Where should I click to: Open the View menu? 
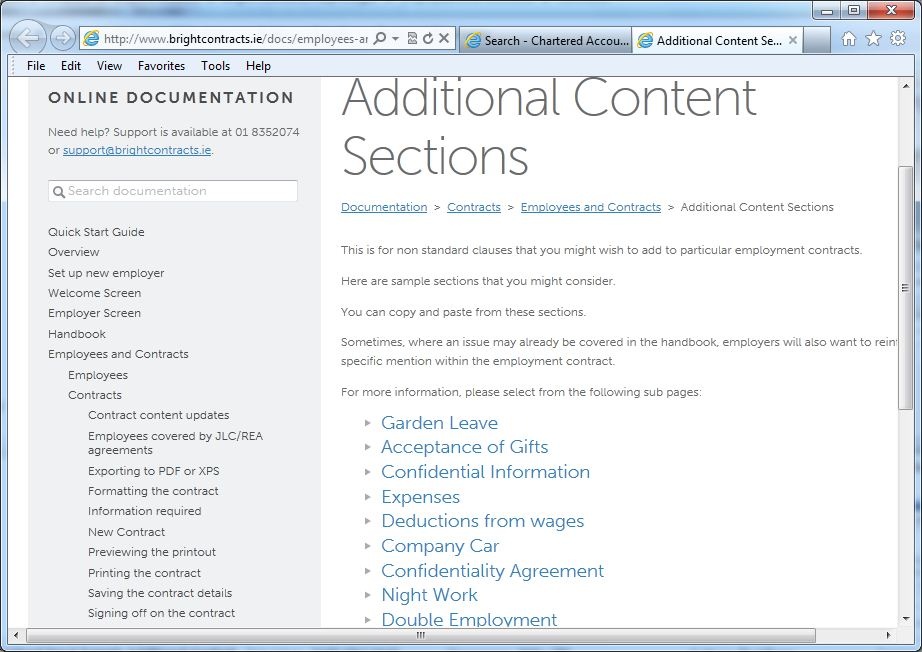click(x=109, y=66)
